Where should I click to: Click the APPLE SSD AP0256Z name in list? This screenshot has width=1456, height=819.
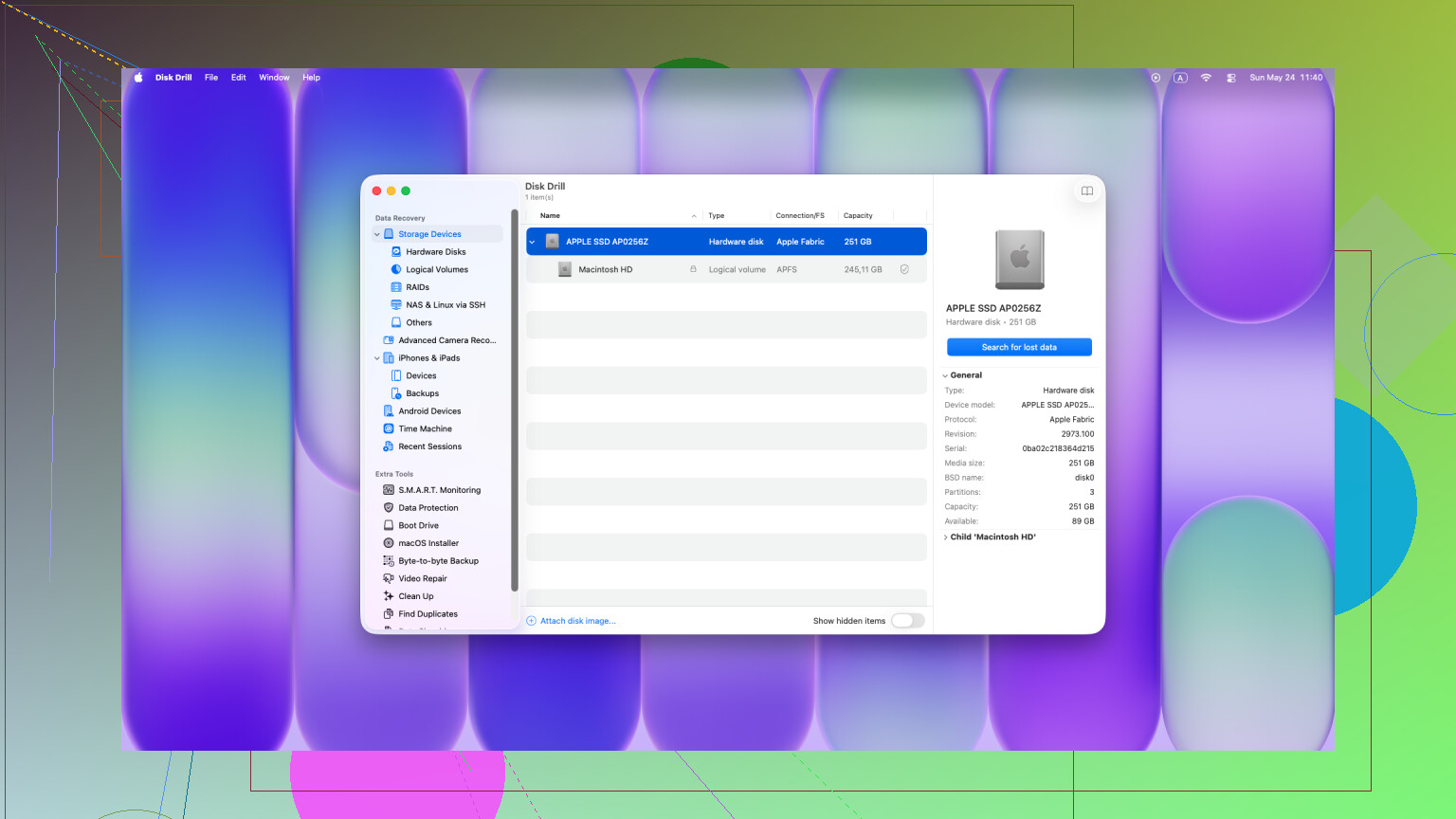click(607, 242)
